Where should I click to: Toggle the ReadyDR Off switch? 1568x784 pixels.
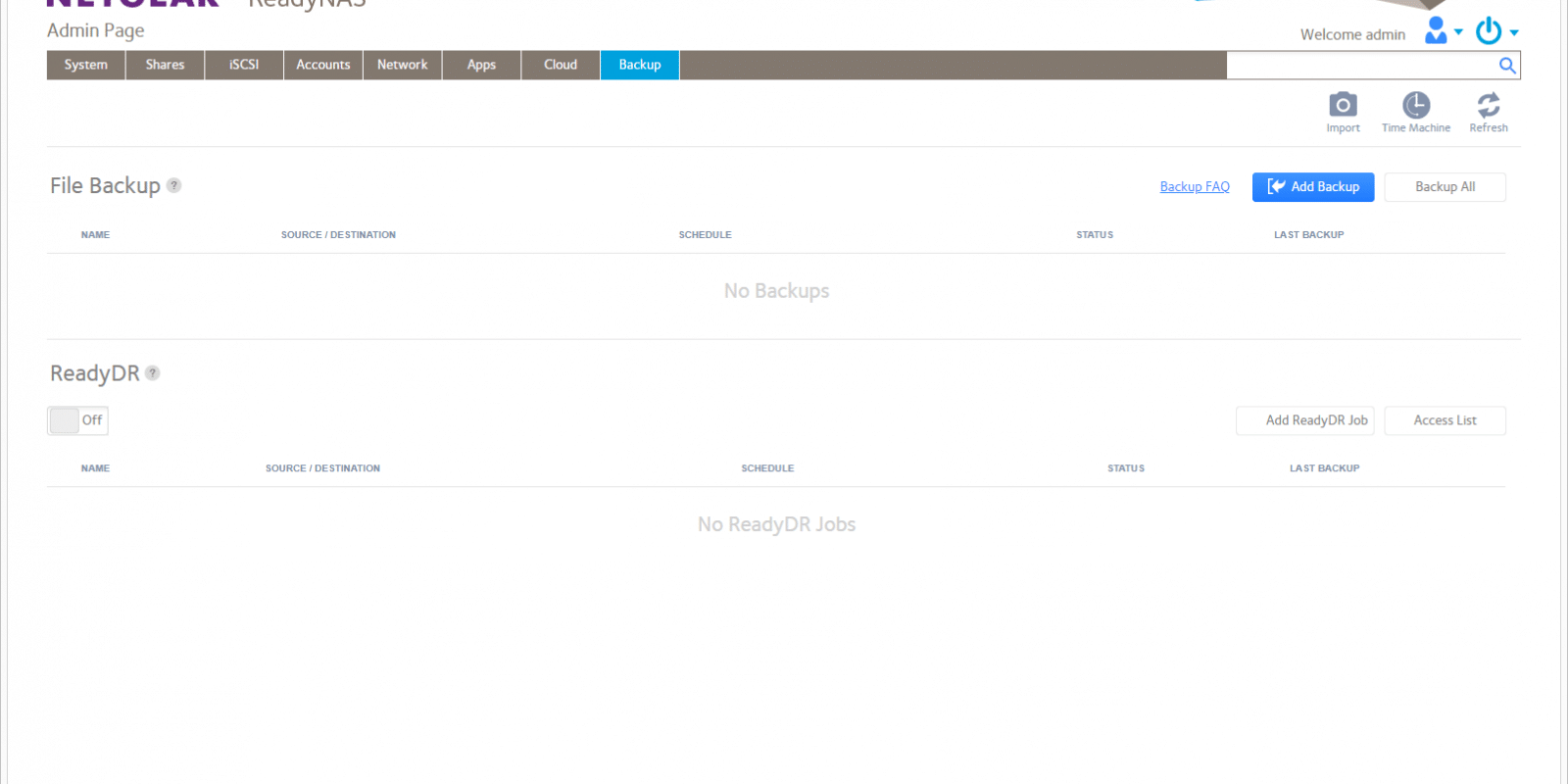pos(77,420)
